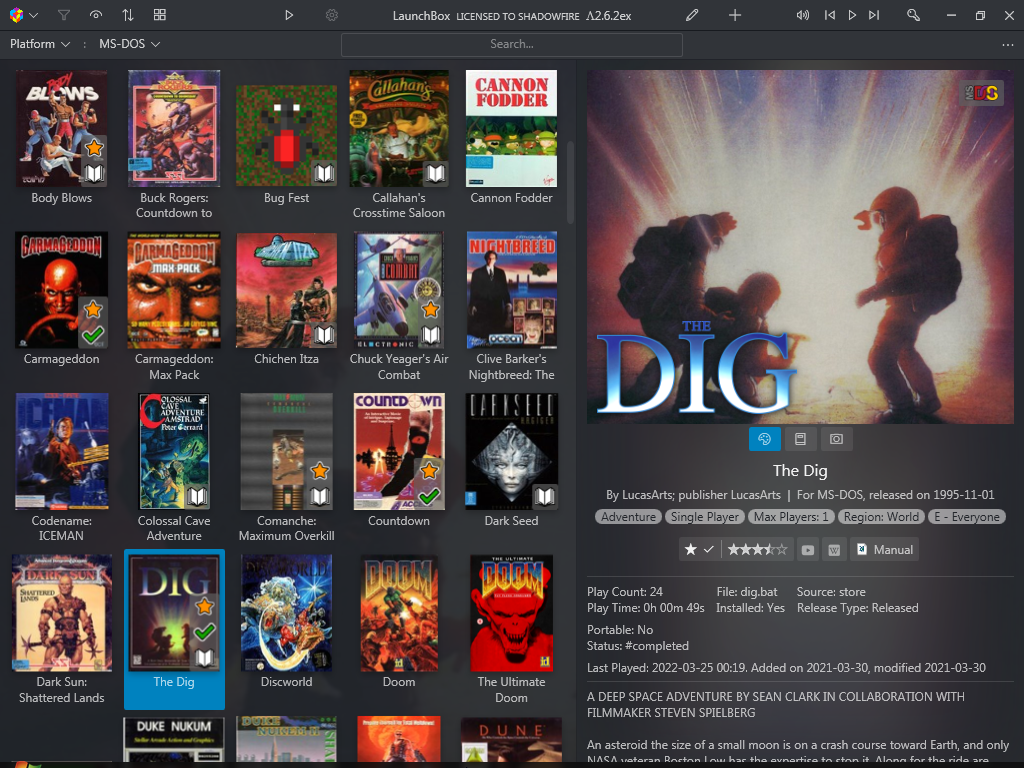This screenshot has height=768, width=1024.
Task: Click the favorite star on Comanche: Maximum Overkill
Action: 319,470
